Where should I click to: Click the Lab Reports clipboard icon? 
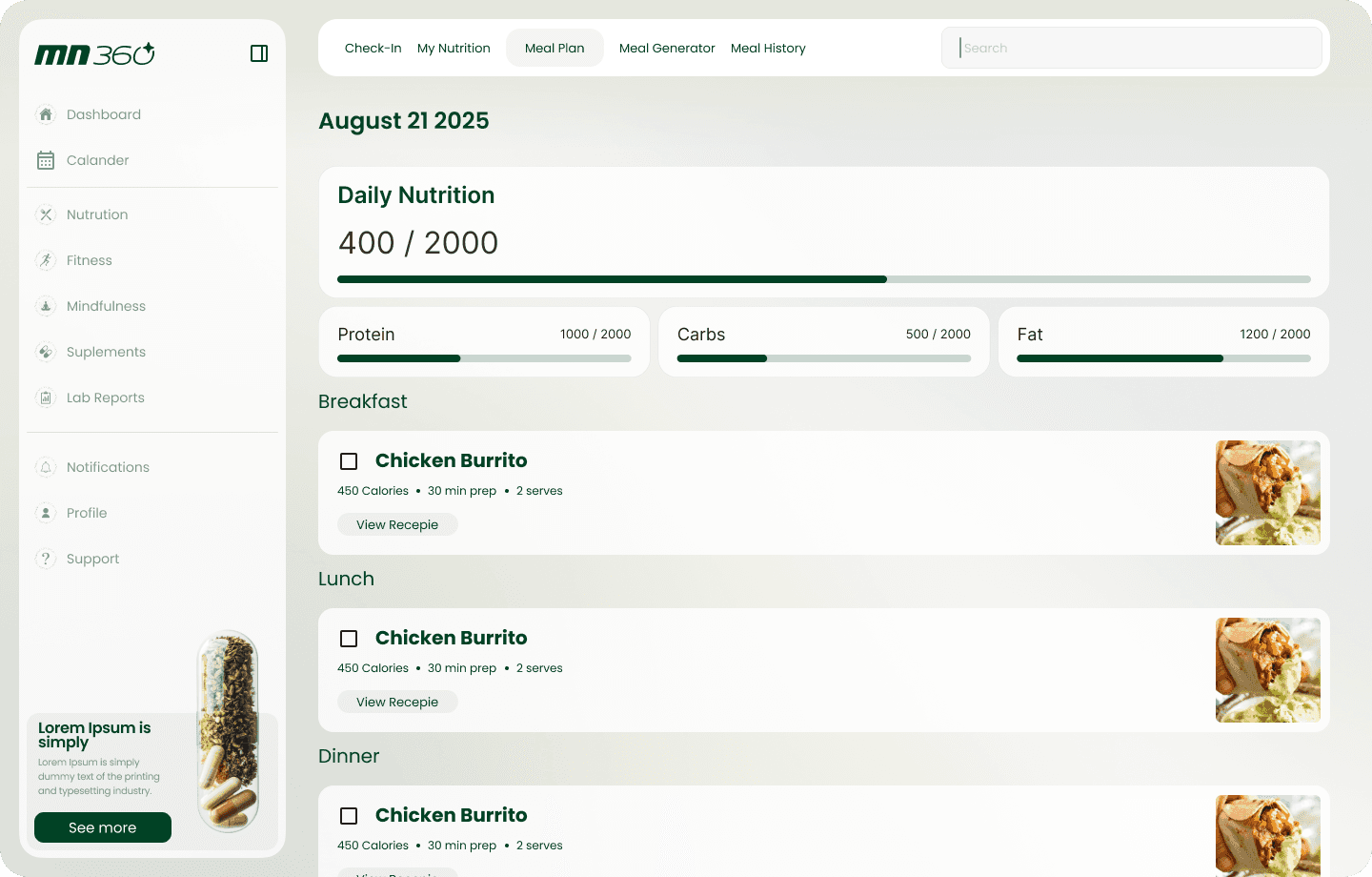(46, 398)
